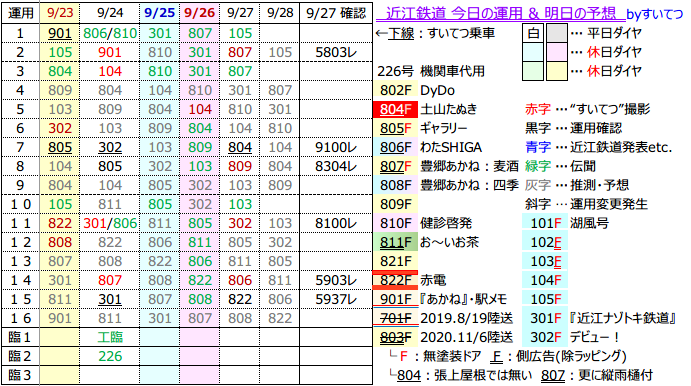Viewport: 691px width, 386px height.
Task: Select the red 9/26 column header
Action: (199, 13)
